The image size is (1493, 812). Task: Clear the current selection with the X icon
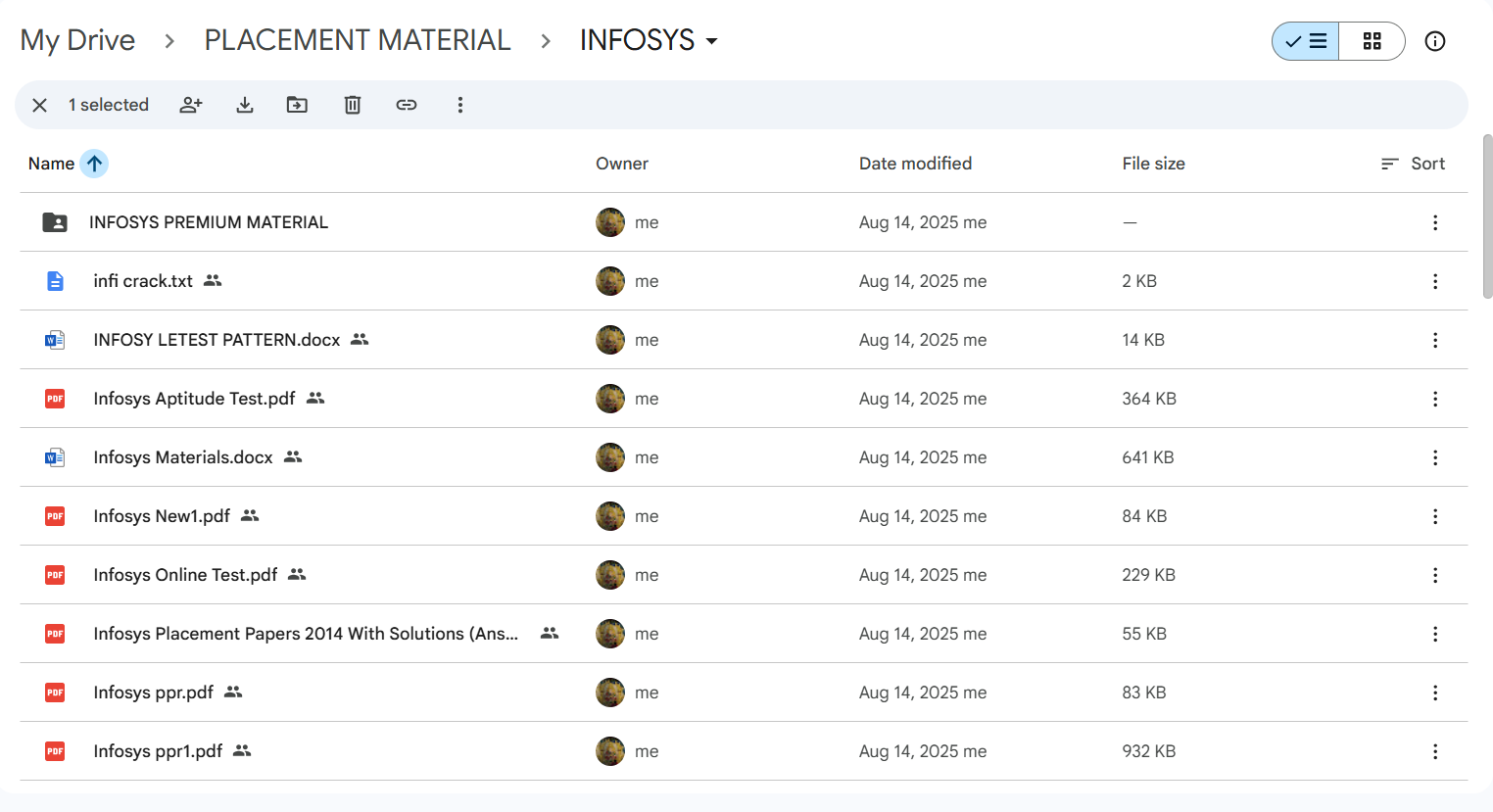click(39, 105)
